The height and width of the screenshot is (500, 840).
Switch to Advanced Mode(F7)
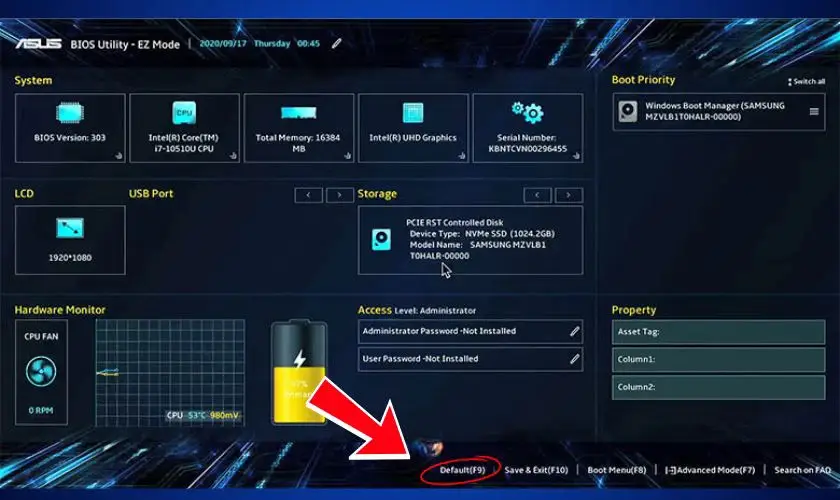click(x=710, y=470)
